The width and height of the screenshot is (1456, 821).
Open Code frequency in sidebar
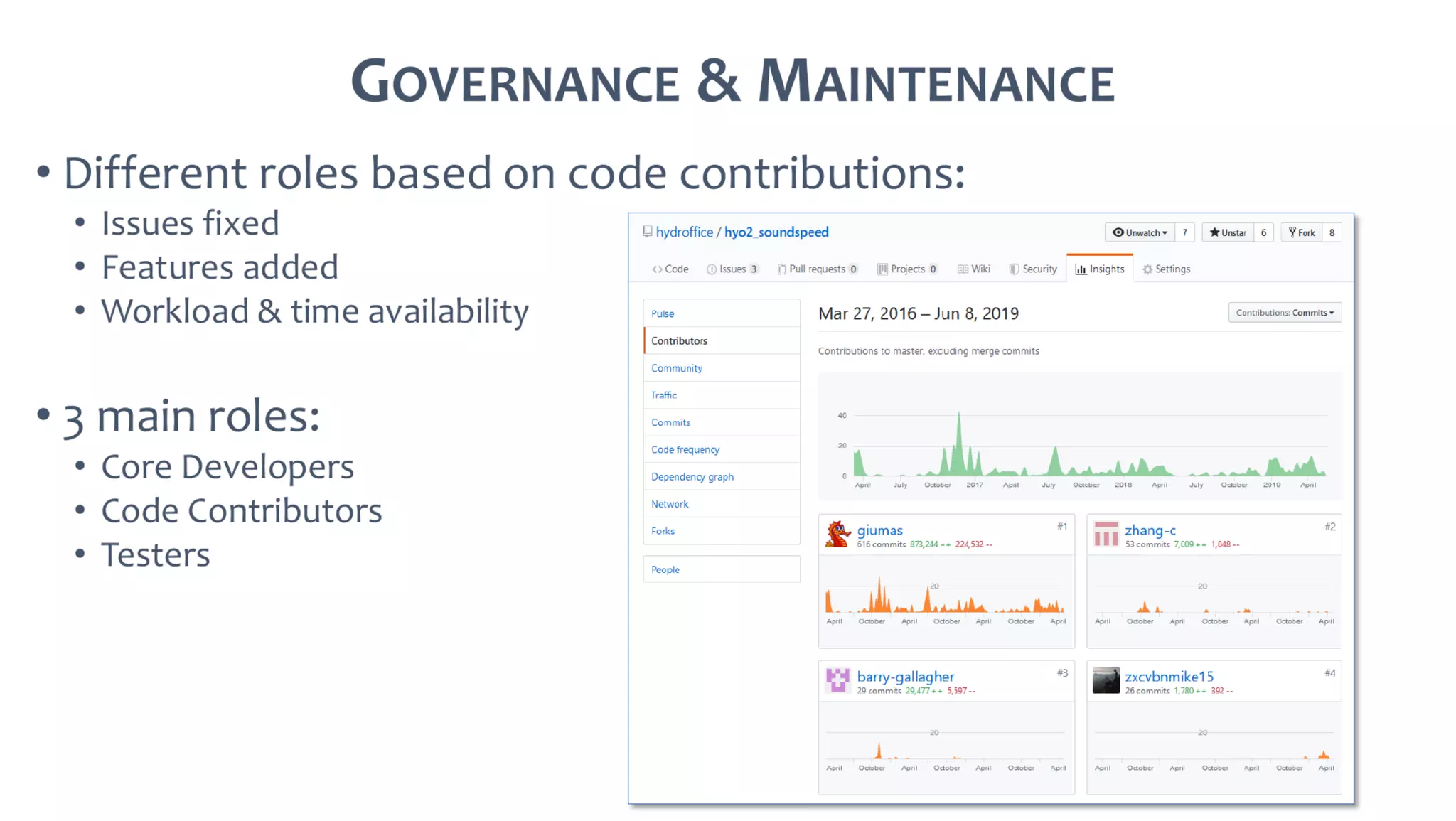coord(685,449)
